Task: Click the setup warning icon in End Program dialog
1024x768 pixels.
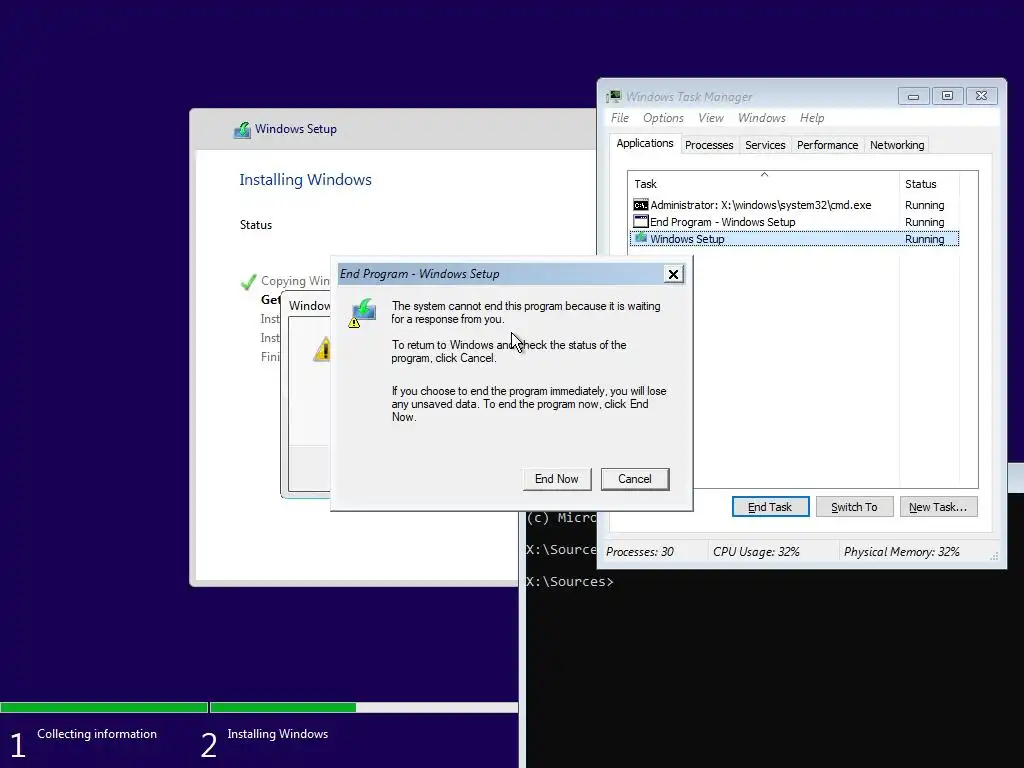Action: (x=362, y=313)
